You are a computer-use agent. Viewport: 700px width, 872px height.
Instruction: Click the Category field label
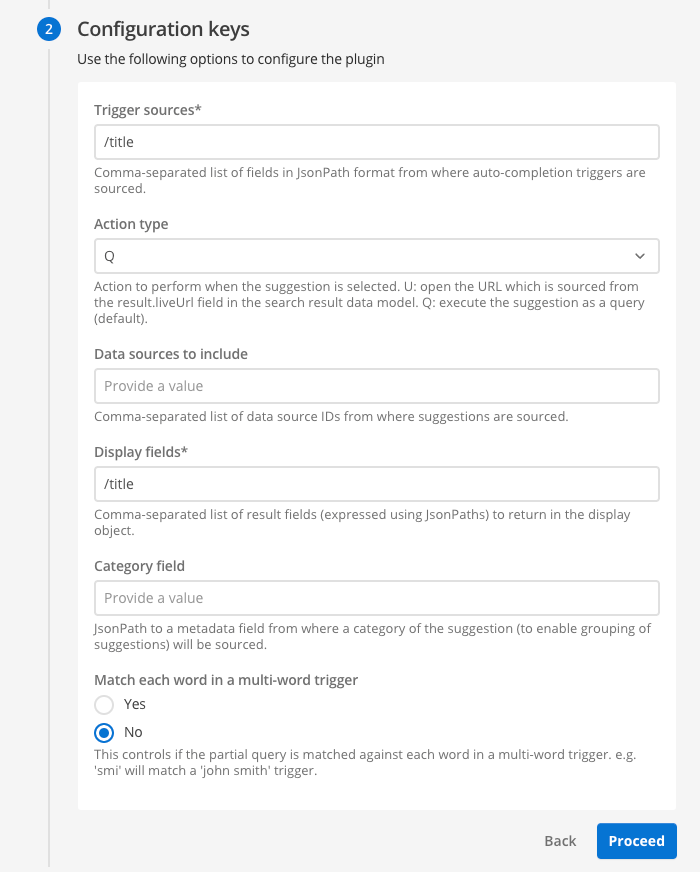(x=139, y=566)
